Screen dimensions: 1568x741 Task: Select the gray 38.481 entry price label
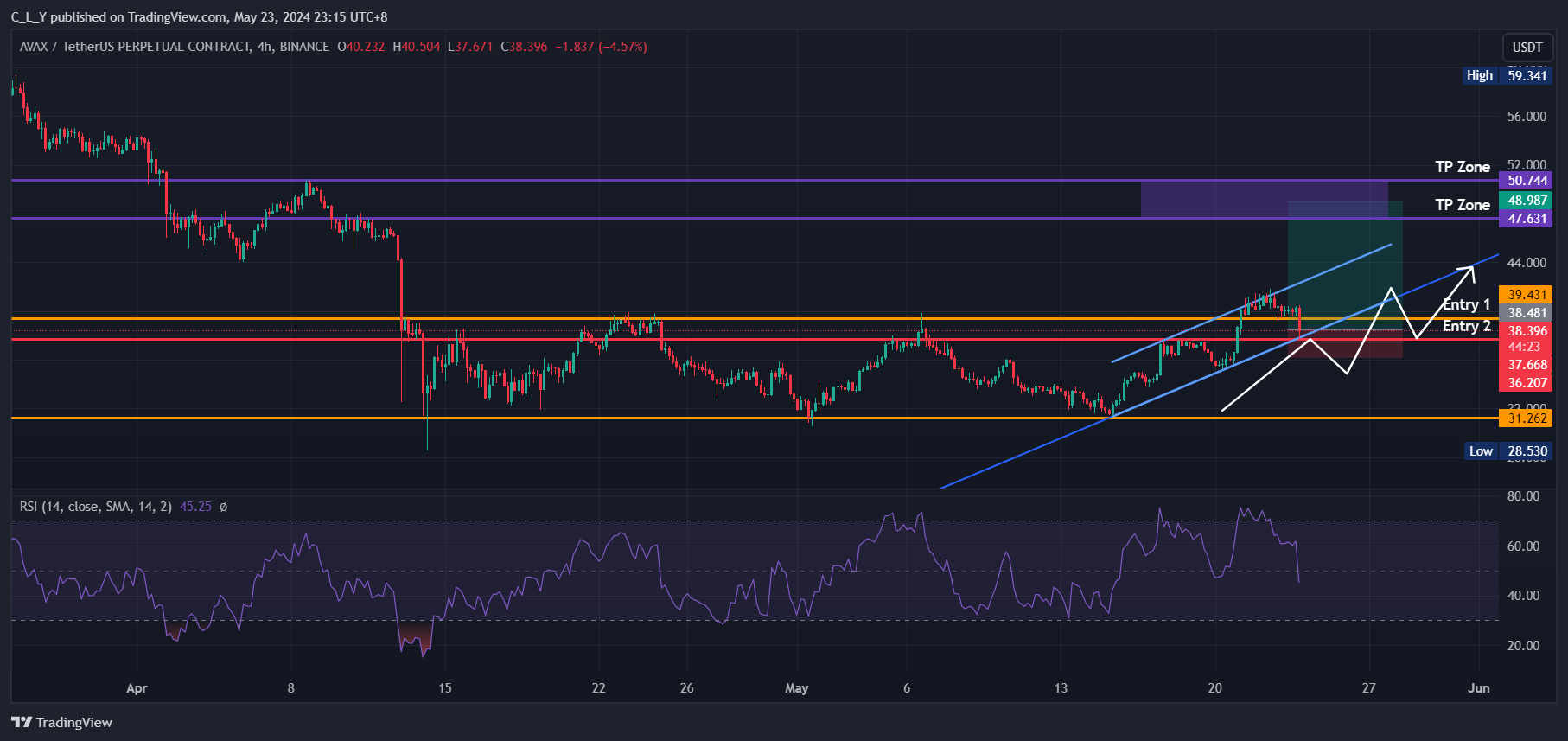point(1527,313)
